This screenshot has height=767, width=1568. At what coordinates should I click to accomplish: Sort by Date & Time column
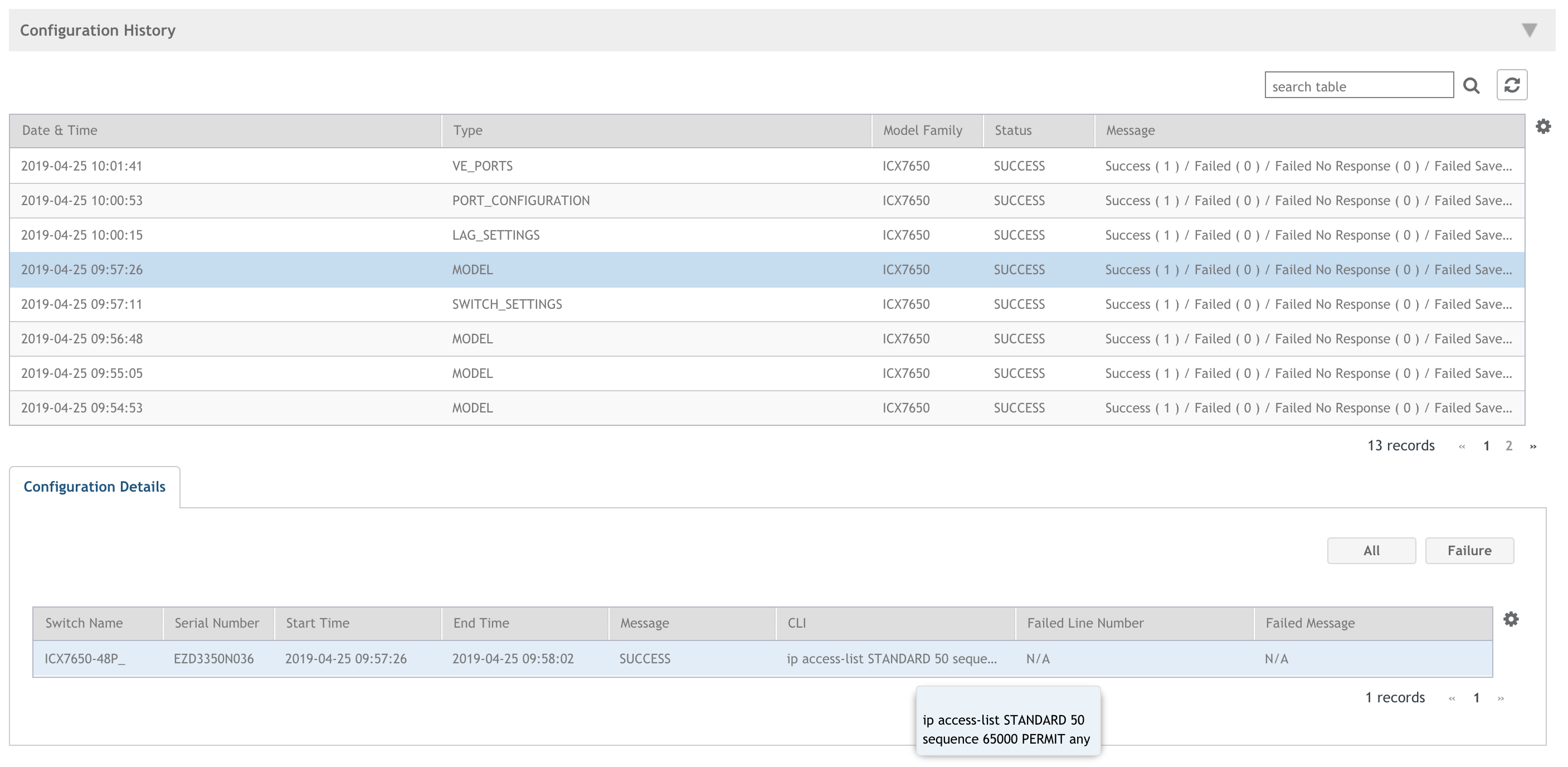coord(60,130)
